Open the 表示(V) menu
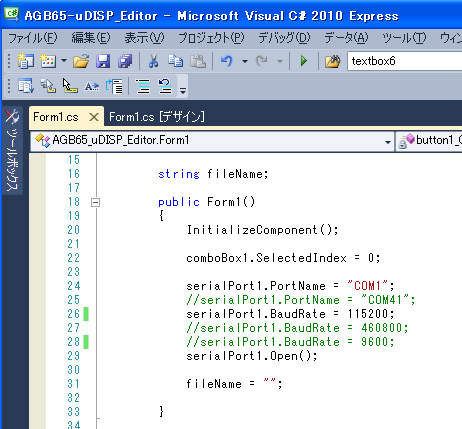The image size is (462, 429). [x=144, y=38]
